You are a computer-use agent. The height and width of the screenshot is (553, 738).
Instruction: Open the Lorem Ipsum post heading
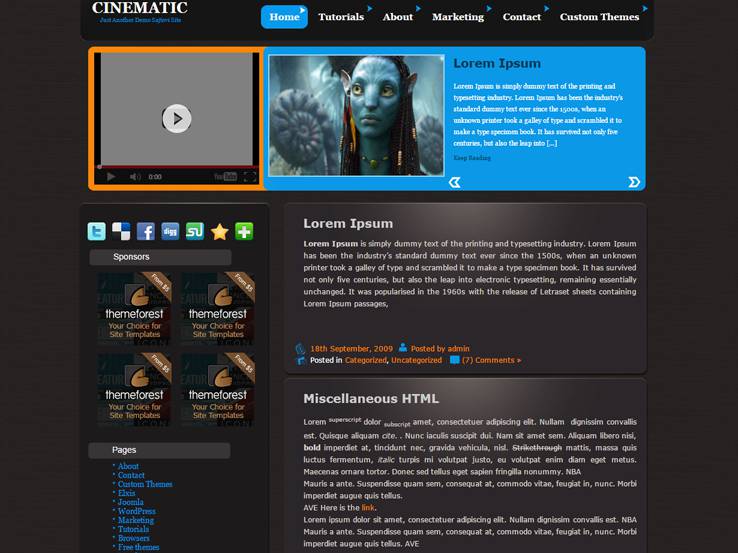click(348, 224)
